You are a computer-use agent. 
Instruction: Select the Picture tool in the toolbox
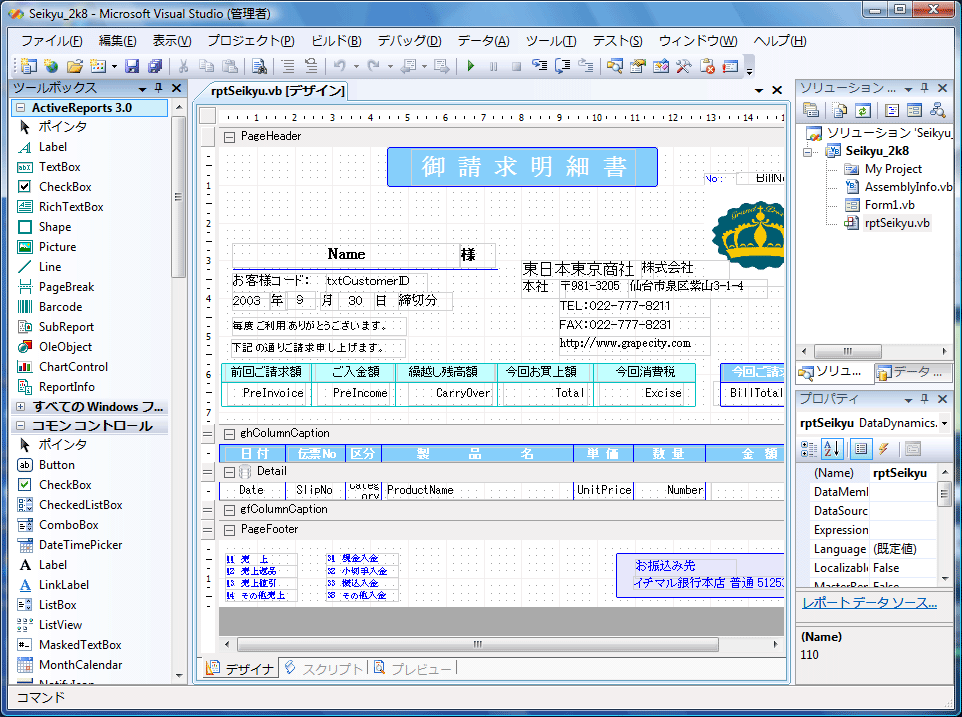tap(59, 246)
